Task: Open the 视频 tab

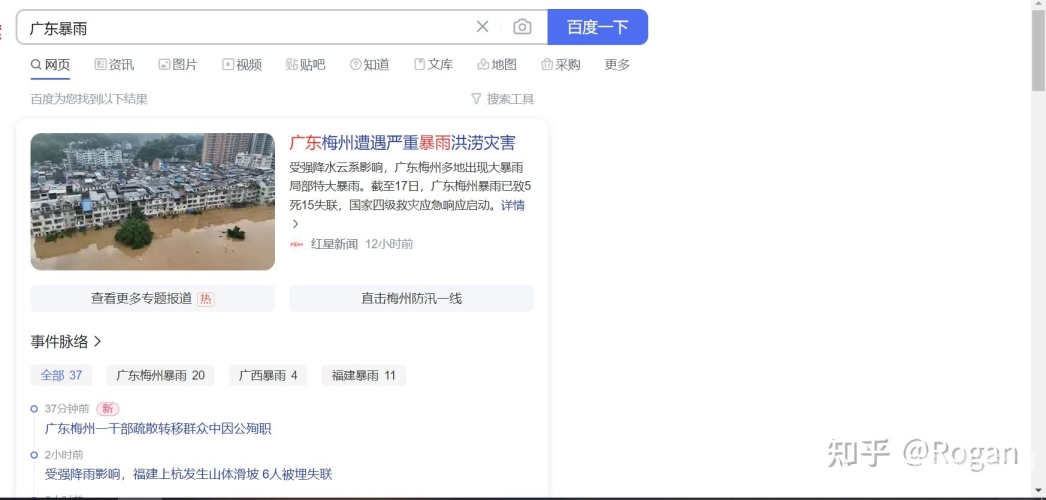Action: [x=242, y=65]
